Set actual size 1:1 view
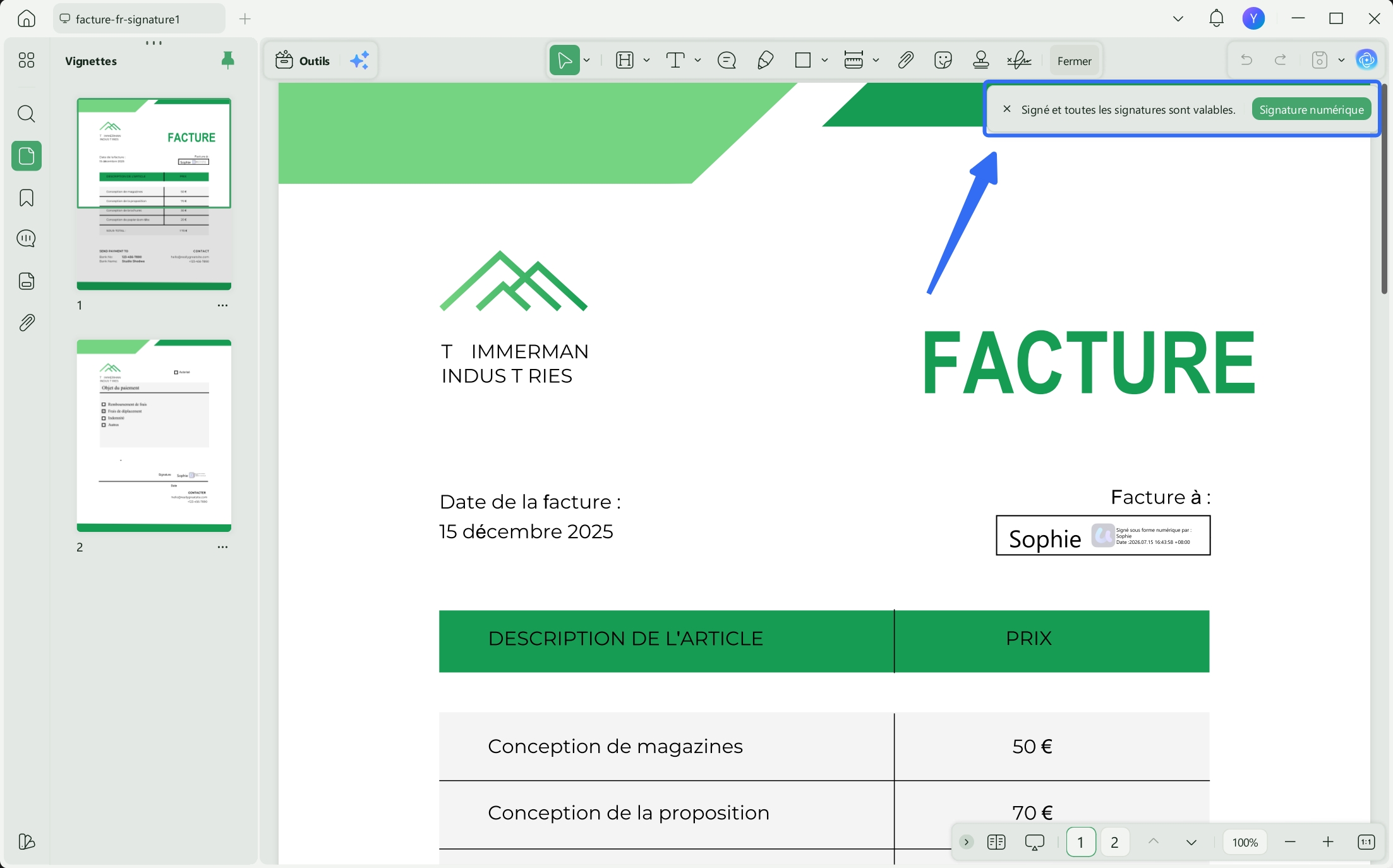The image size is (1393, 868). tap(1366, 842)
